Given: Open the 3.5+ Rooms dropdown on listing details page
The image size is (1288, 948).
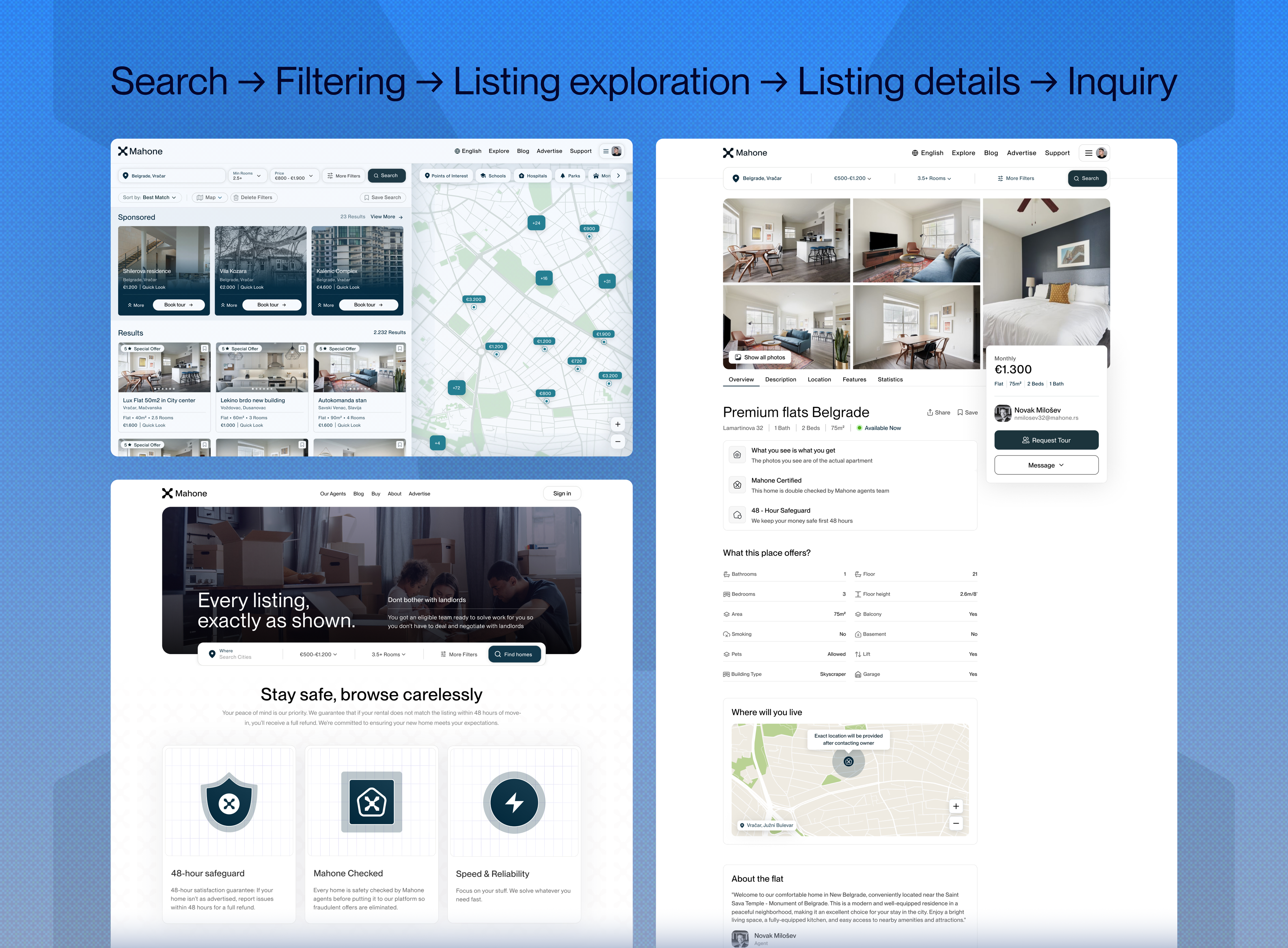Looking at the screenshot, I should (934, 178).
